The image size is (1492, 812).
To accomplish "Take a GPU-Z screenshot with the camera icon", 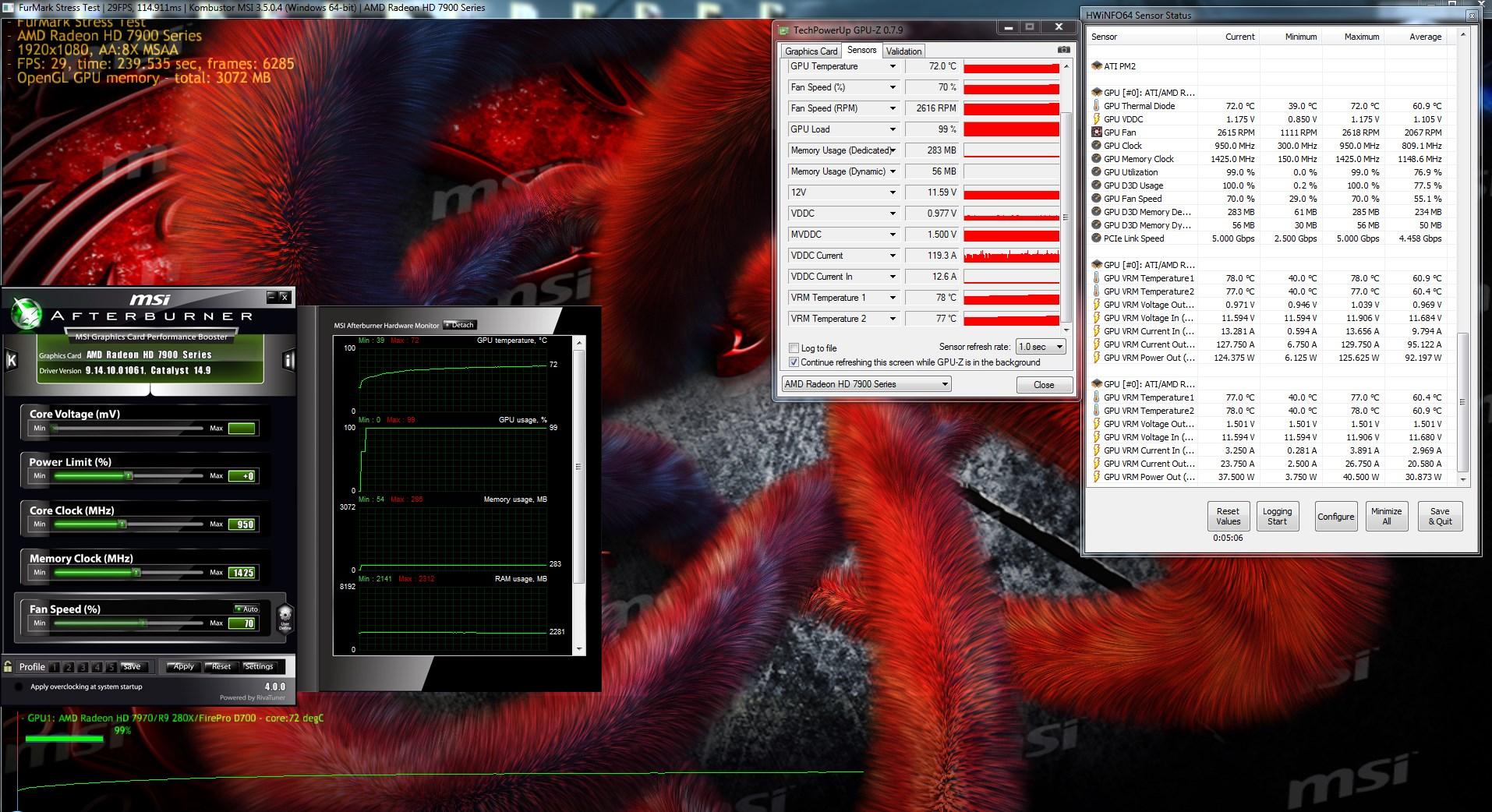I will click(1063, 50).
